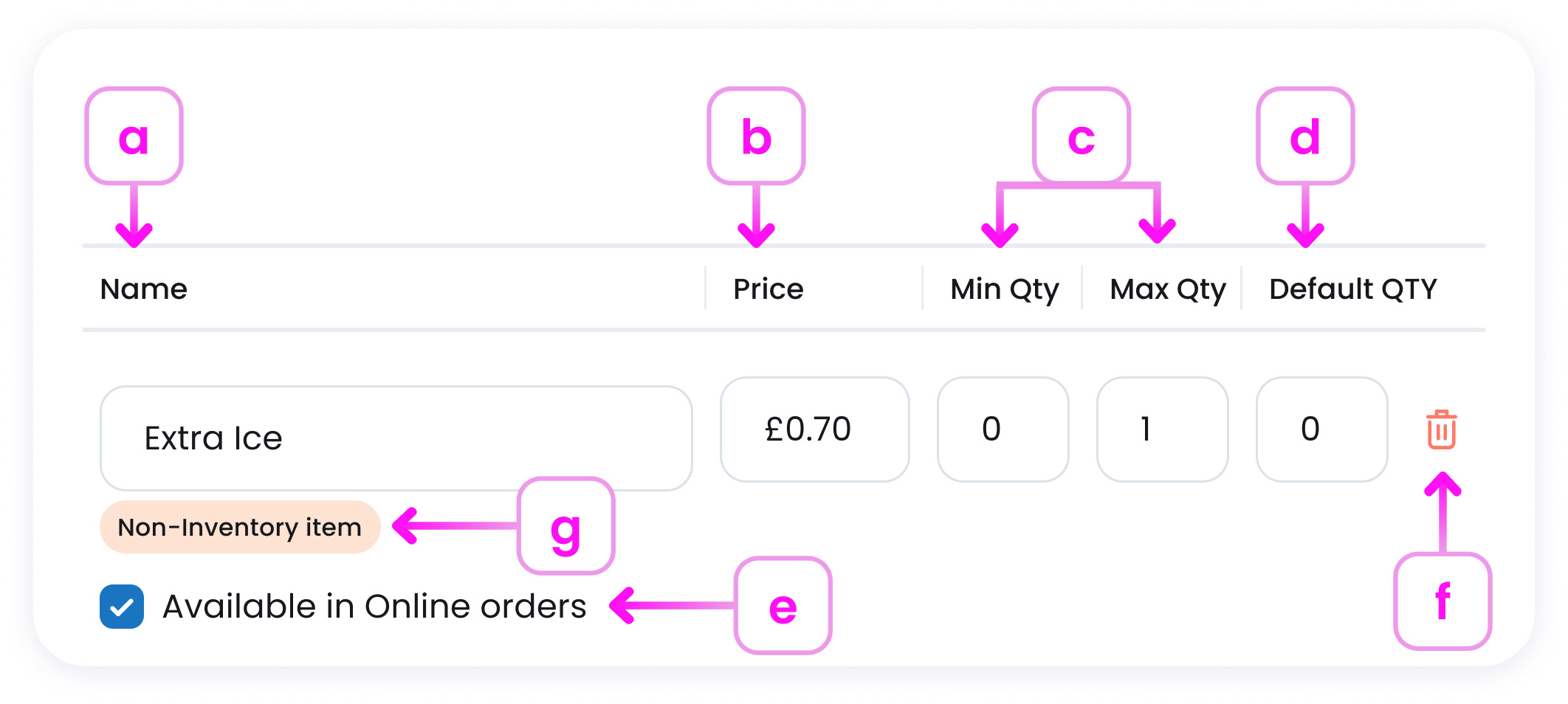Click the annotation marker labeled g

pyautogui.click(x=565, y=526)
